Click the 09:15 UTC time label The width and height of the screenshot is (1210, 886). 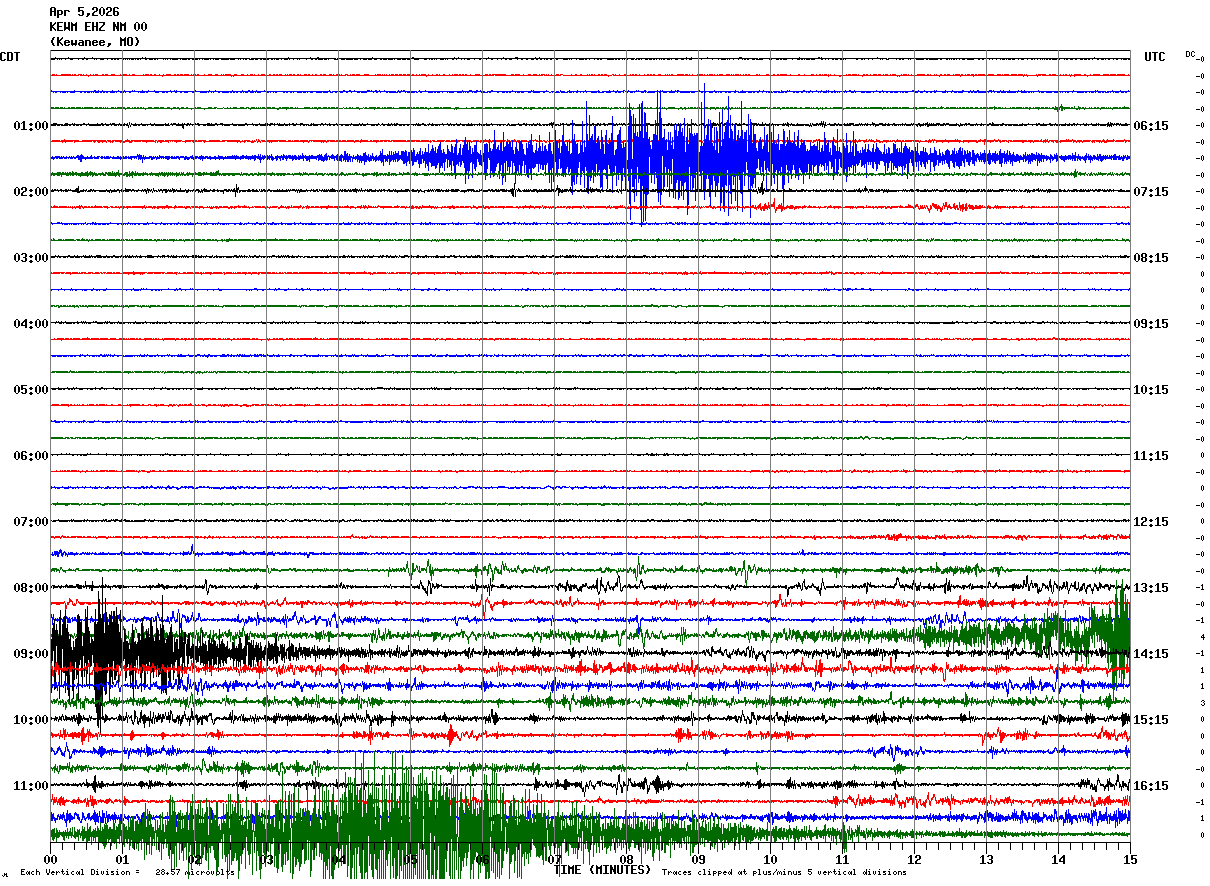coord(1151,324)
